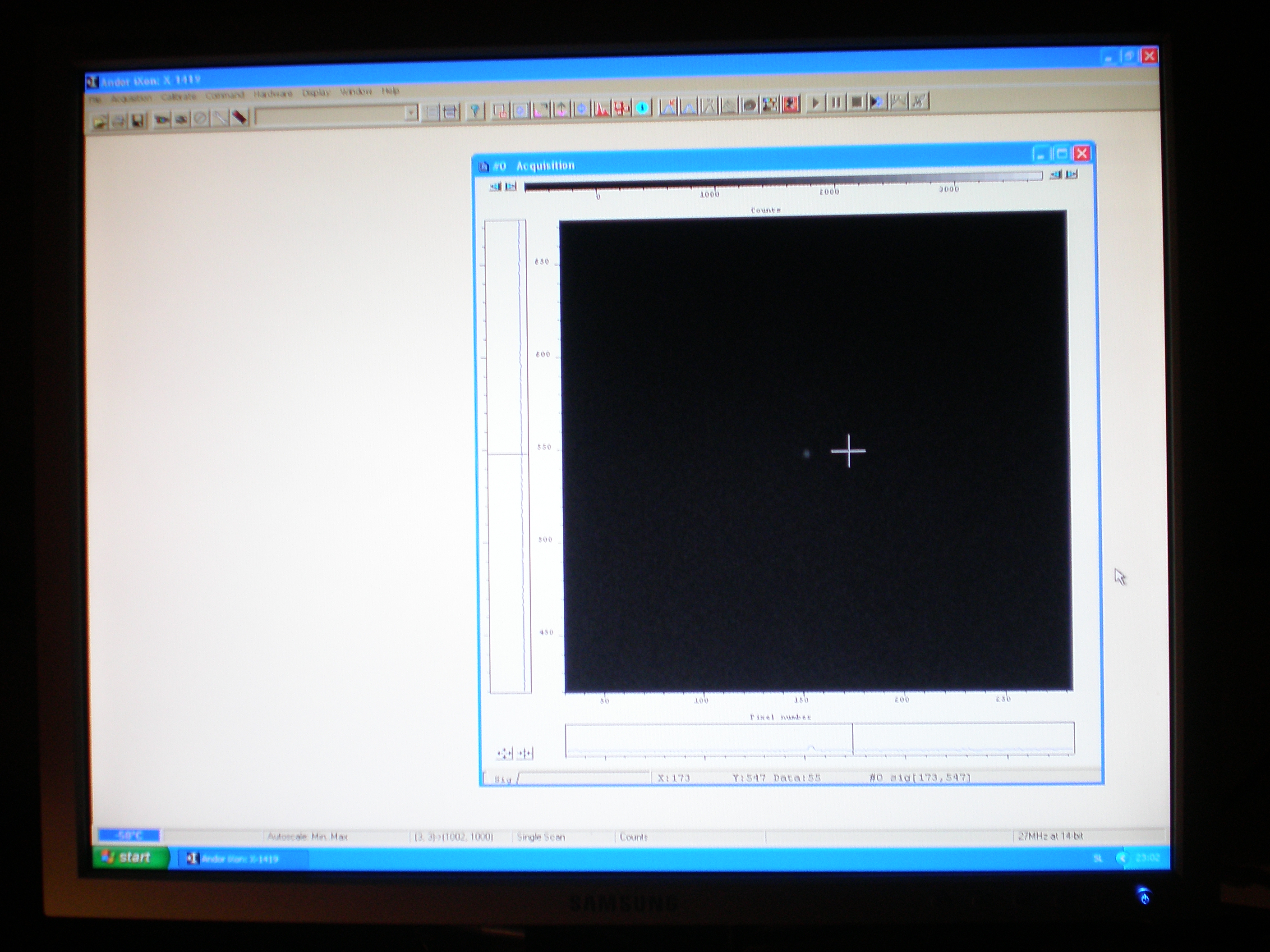Viewport: 1270px width, 952px height.
Task: Click the system tray language indicator
Action: tap(1097, 858)
